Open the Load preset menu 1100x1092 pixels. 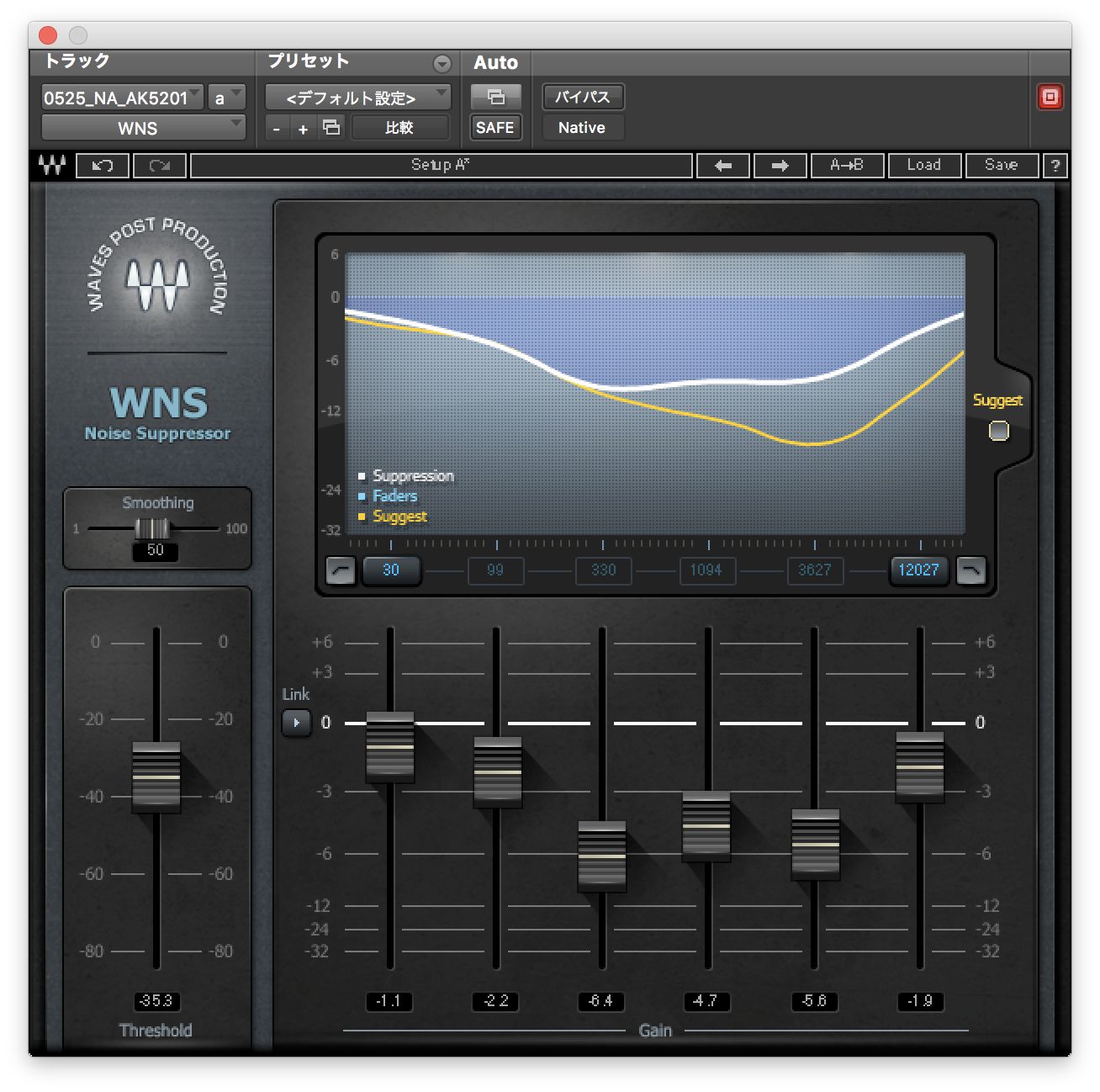point(924,166)
